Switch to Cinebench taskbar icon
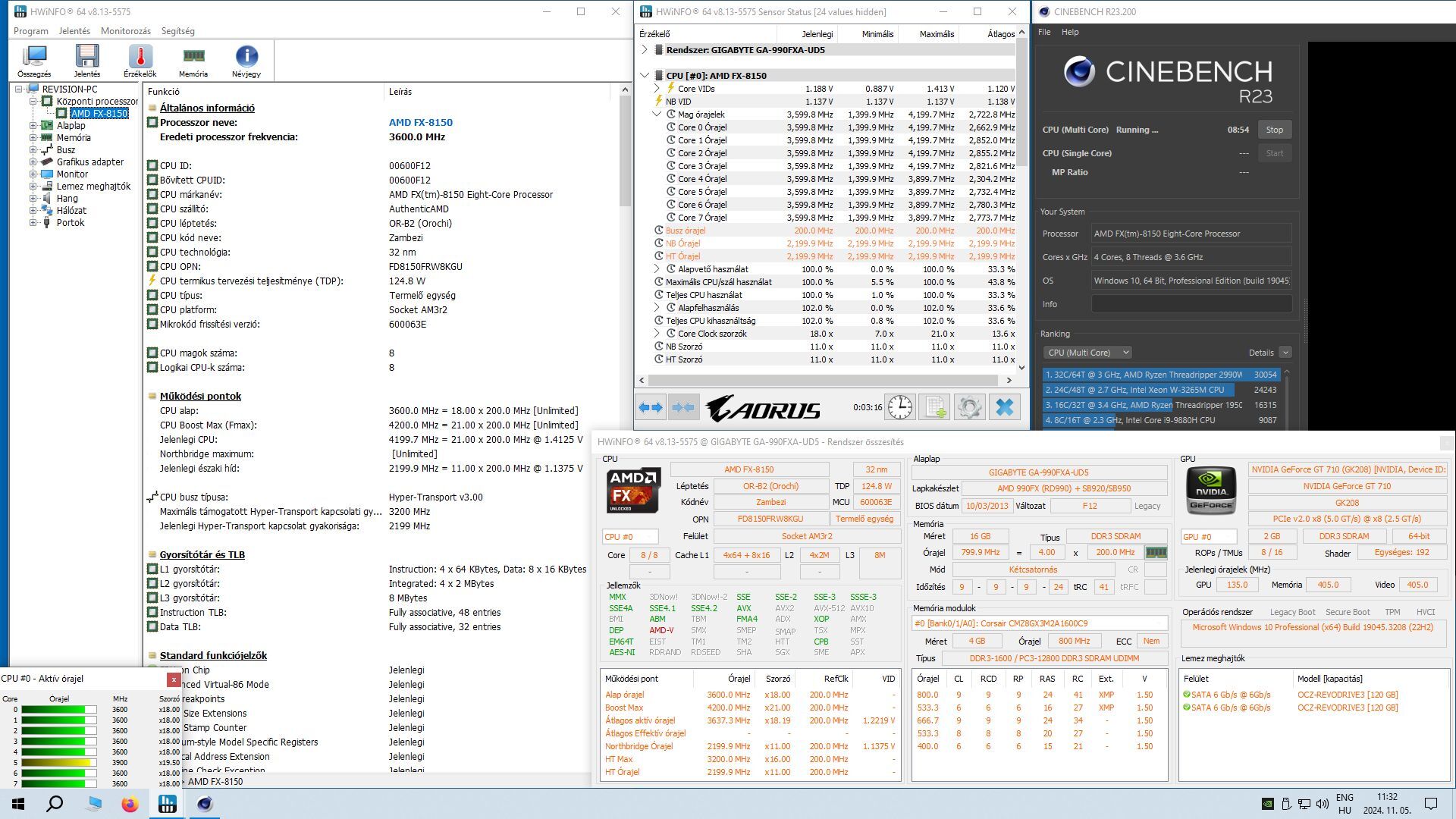 coord(205,804)
